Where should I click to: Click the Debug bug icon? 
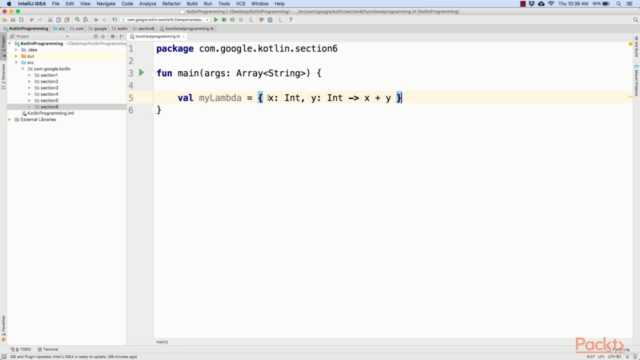224,20
